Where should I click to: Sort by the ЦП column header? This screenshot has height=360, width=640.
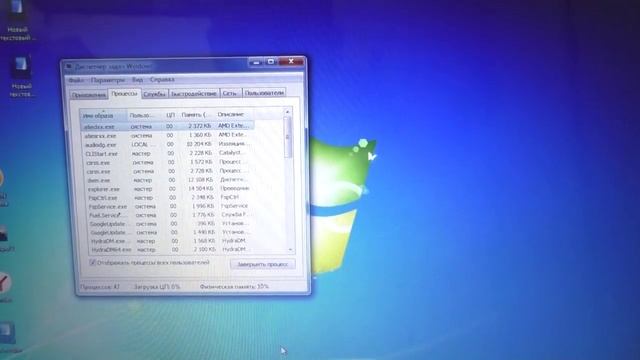click(171, 115)
